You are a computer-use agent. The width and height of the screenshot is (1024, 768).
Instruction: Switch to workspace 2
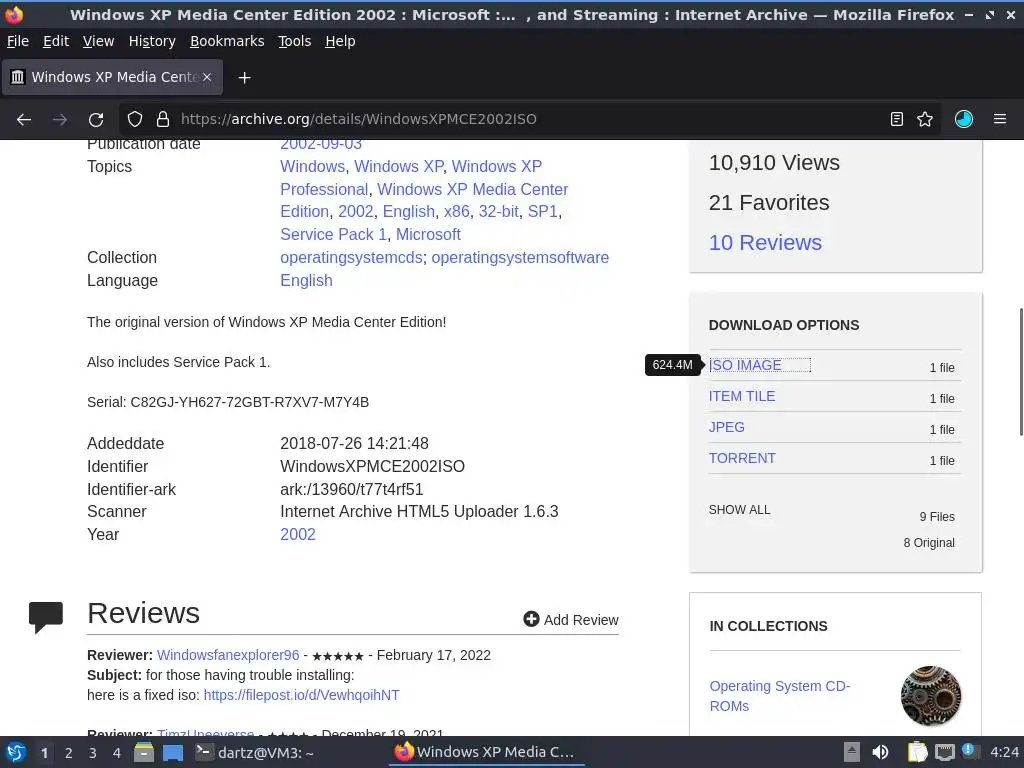point(68,753)
